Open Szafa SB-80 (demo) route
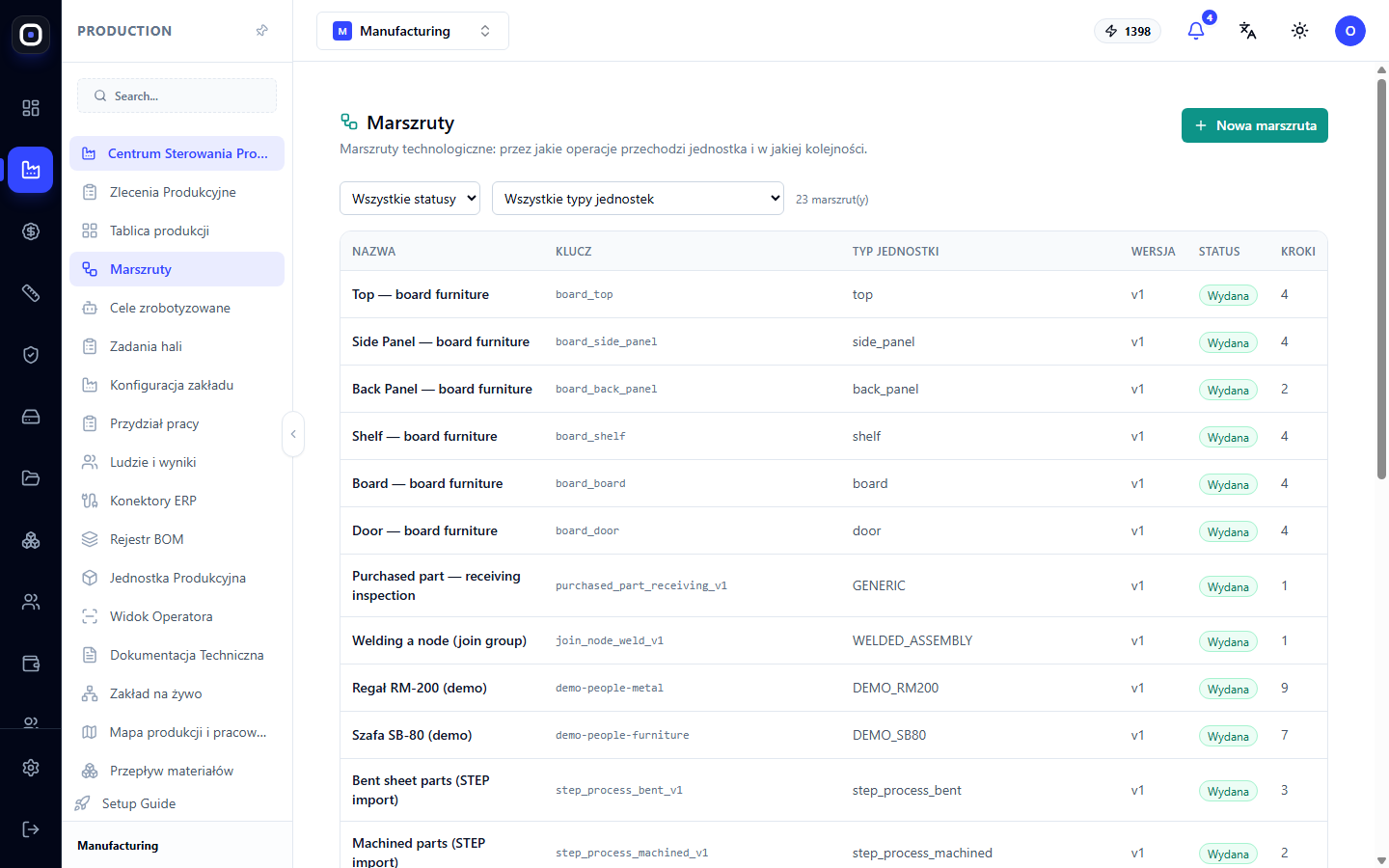Image resolution: width=1389 pixels, height=868 pixels. 412,735
